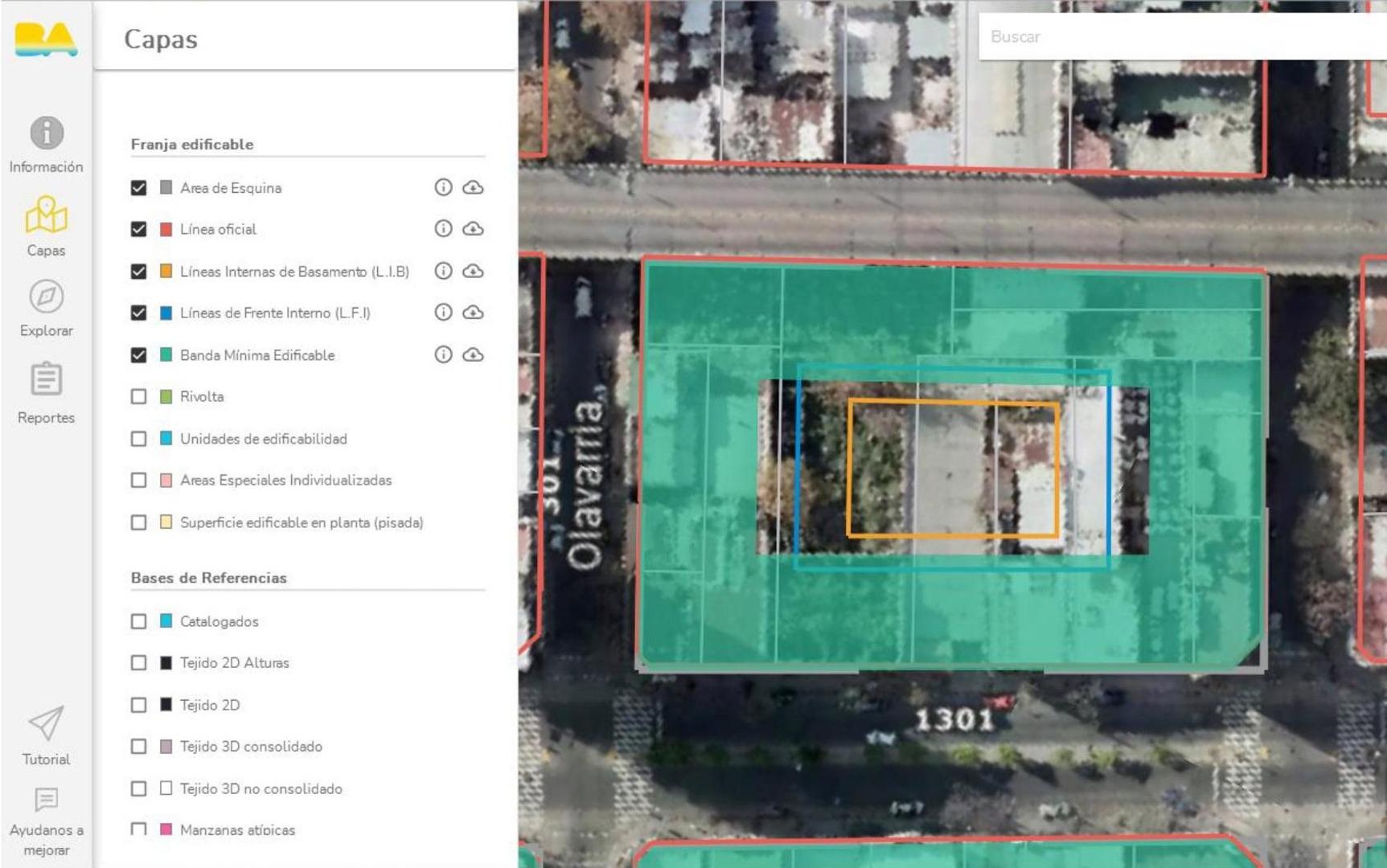
Task: Open the Explorar compass tool
Action: pyautogui.click(x=47, y=297)
